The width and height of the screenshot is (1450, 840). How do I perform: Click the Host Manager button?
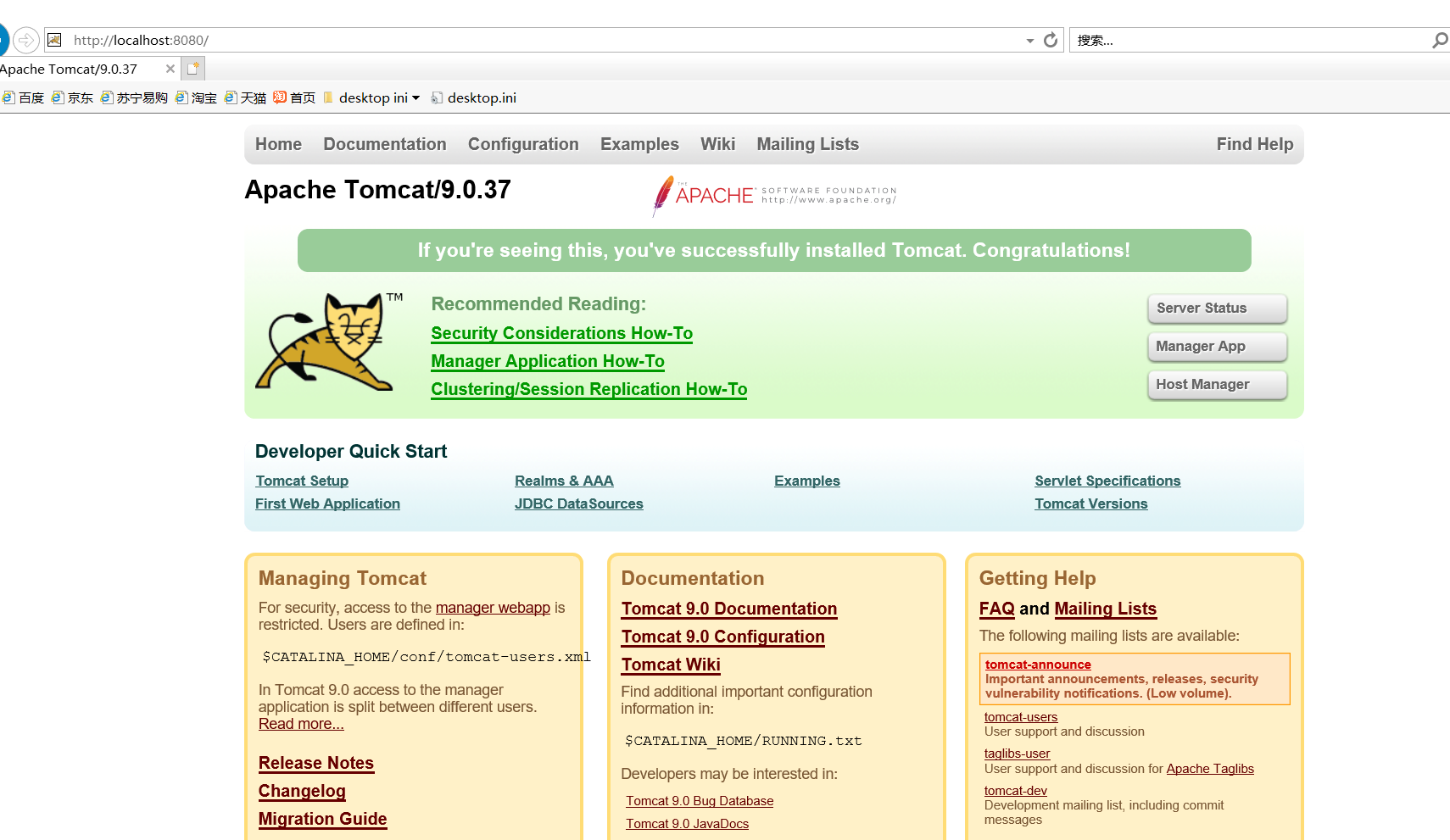tap(1218, 385)
